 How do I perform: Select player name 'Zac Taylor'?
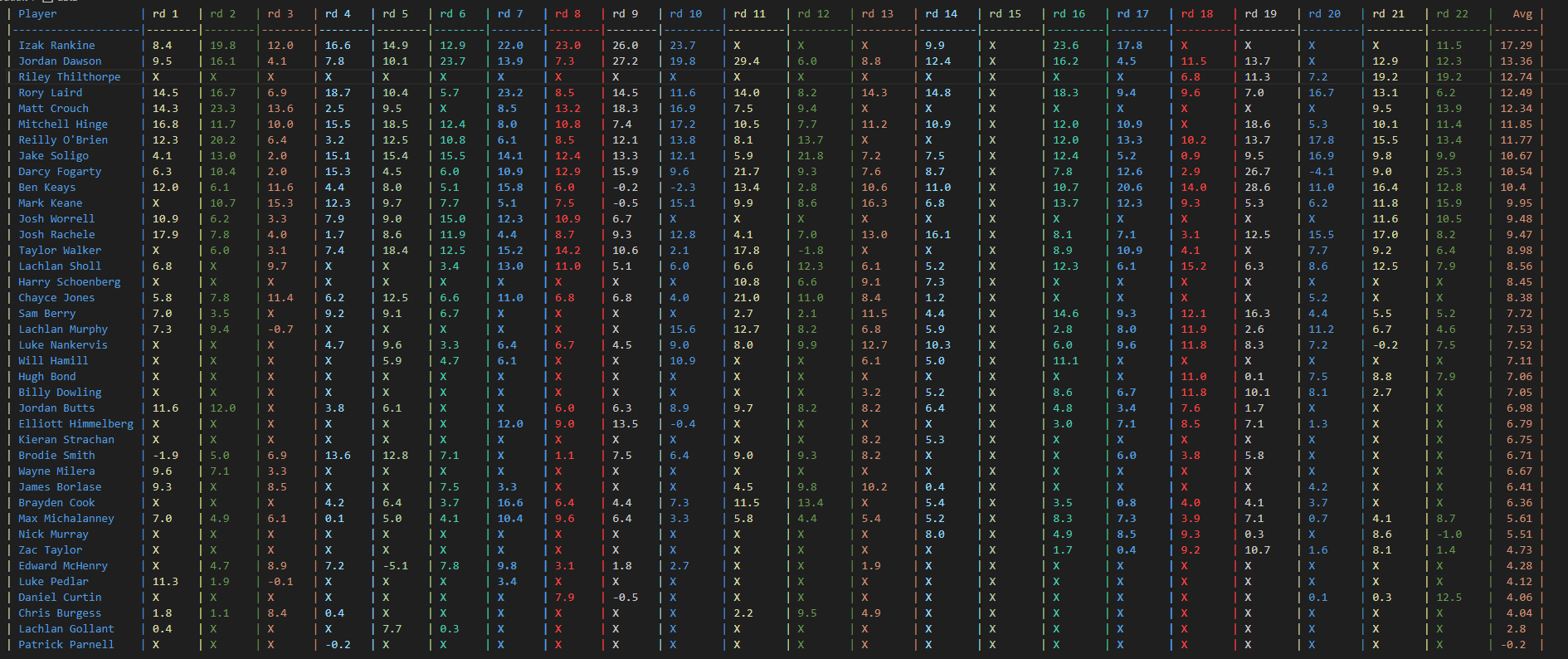point(51,550)
